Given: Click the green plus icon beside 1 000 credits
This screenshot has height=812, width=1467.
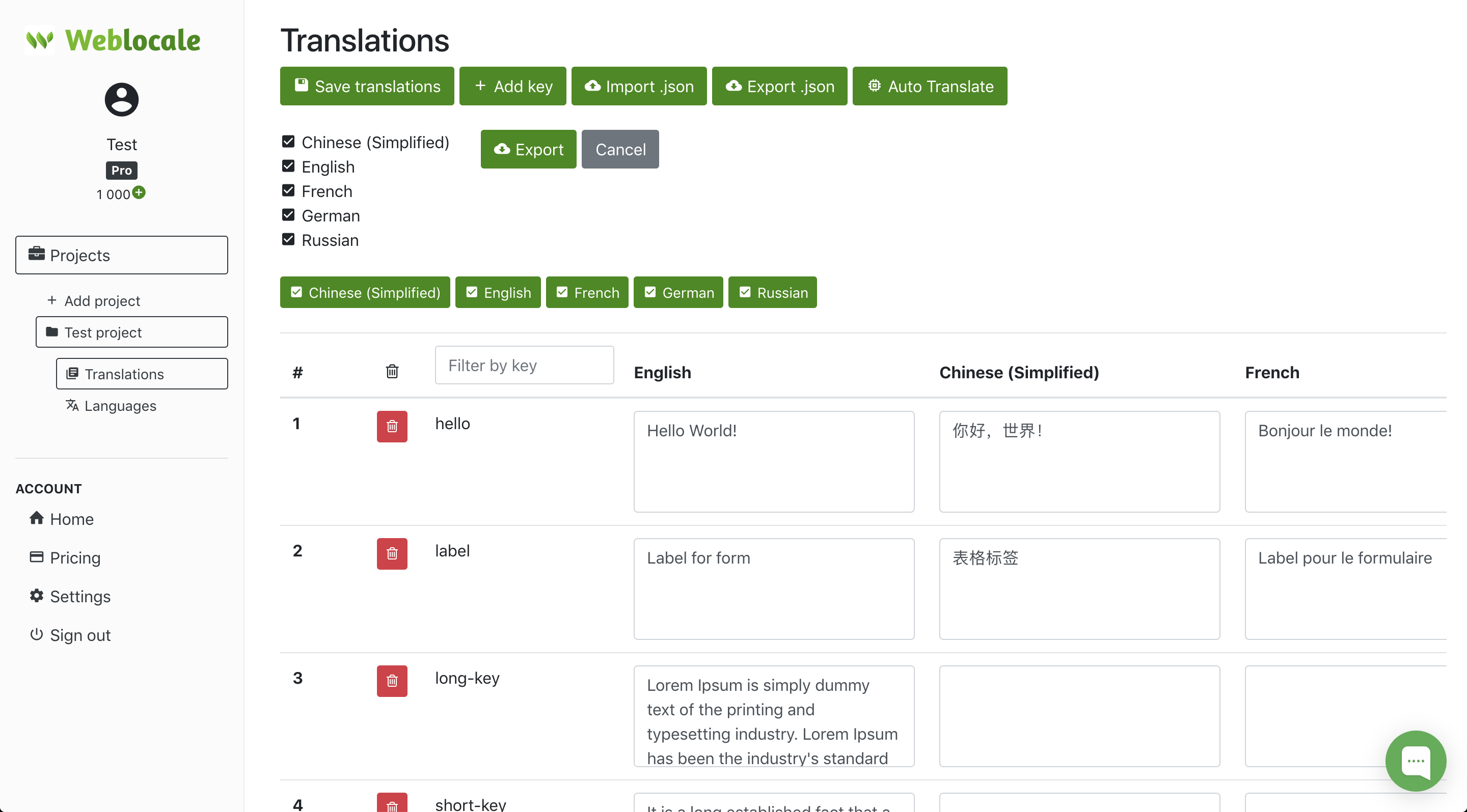Looking at the screenshot, I should (x=139, y=192).
